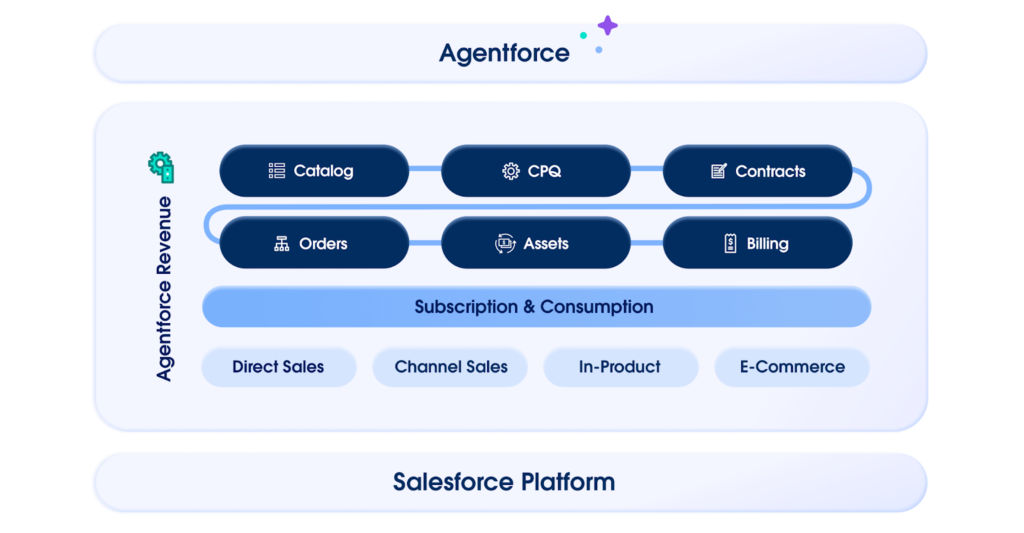Click the purple sparkle star near Agentforce
This screenshot has width=1024, height=533.
607,25
